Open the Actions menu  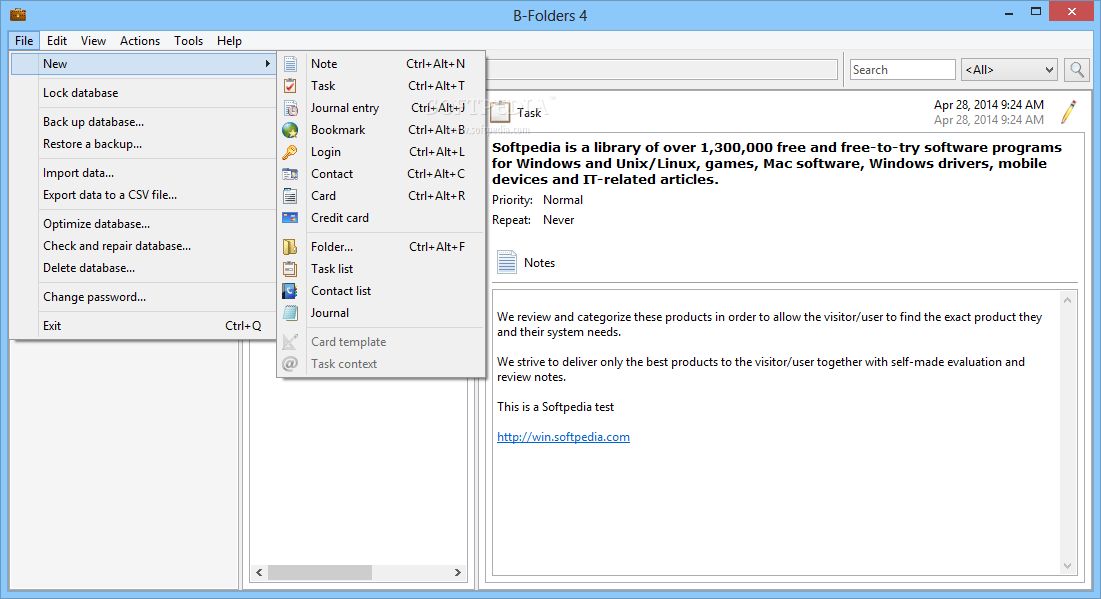[140, 41]
